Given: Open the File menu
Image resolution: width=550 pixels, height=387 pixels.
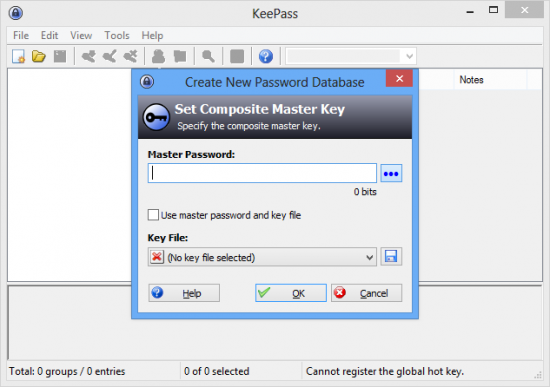Looking at the screenshot, I should point(21,35).
